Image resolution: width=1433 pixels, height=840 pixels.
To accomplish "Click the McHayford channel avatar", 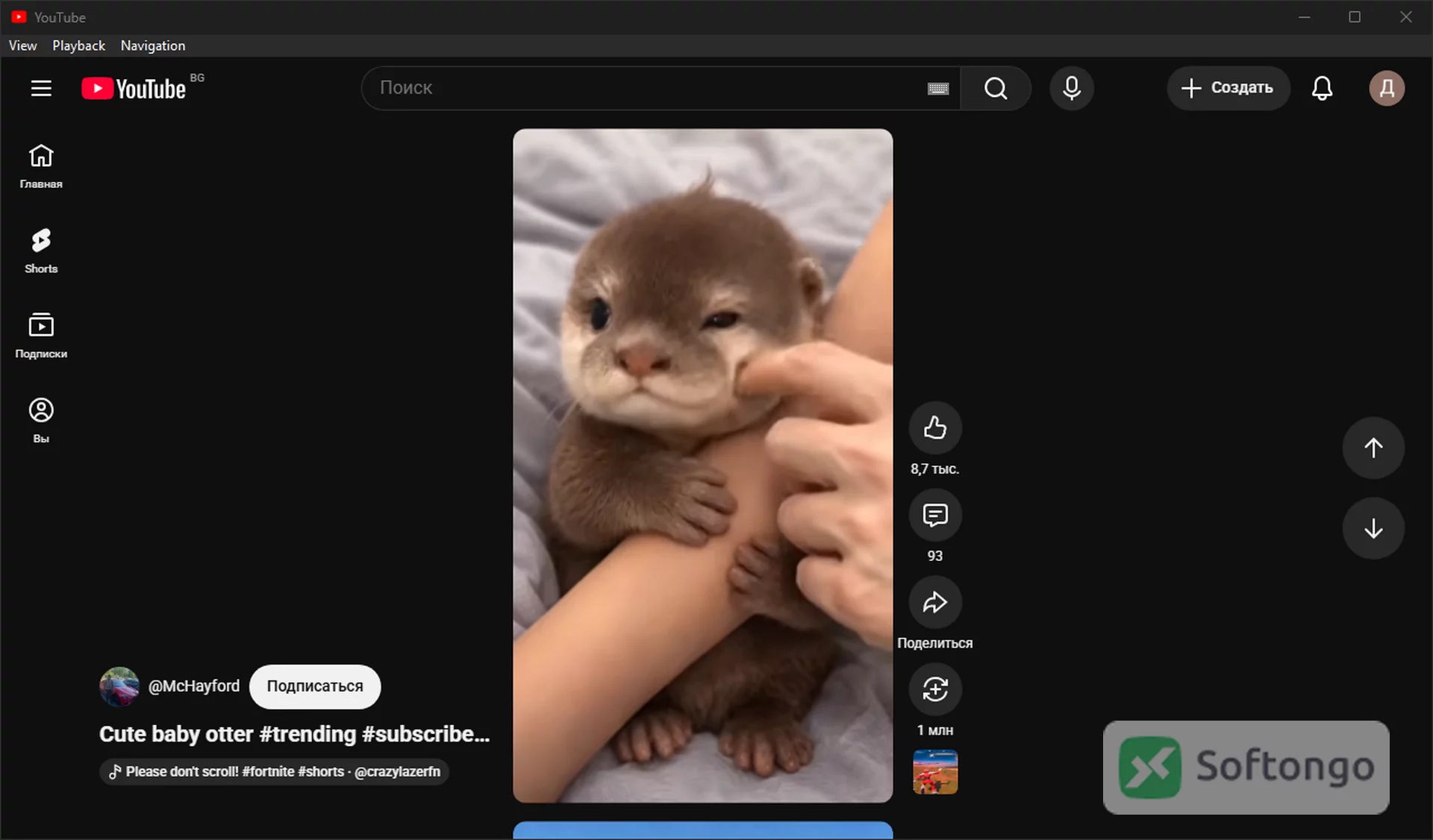I will [x=119, y=686].
